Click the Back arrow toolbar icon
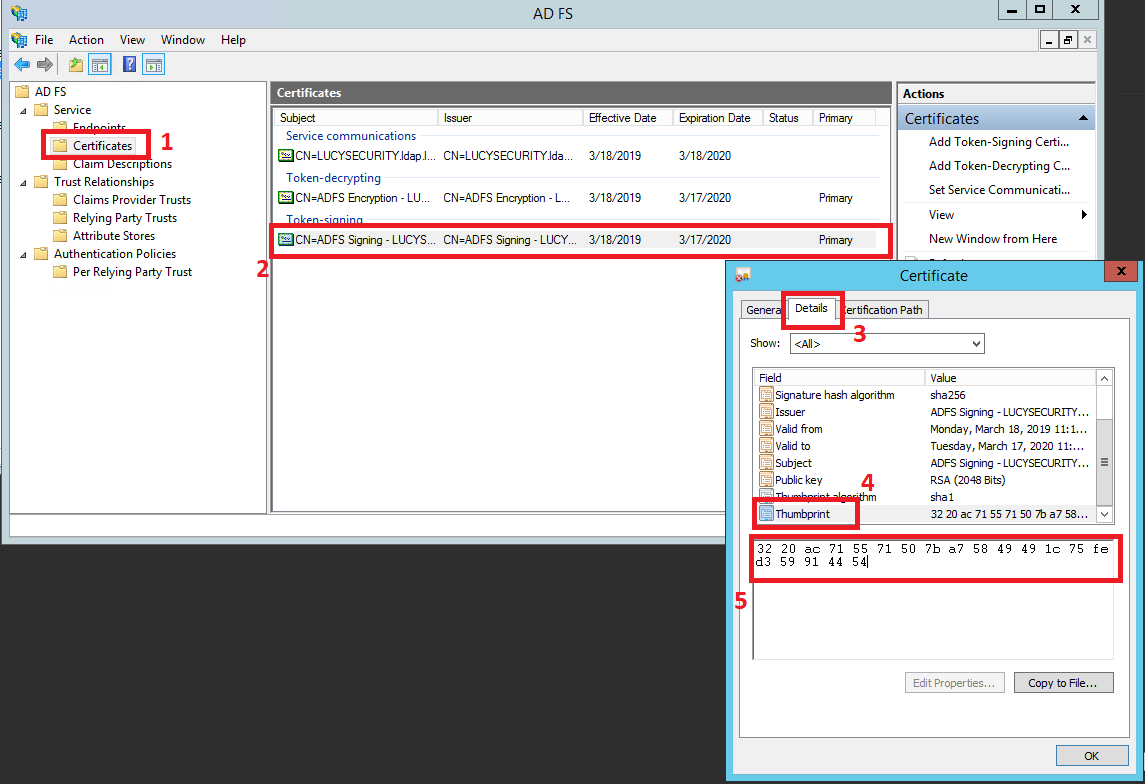The height and width of the screenshot is (784, 1145). point(22,65)
